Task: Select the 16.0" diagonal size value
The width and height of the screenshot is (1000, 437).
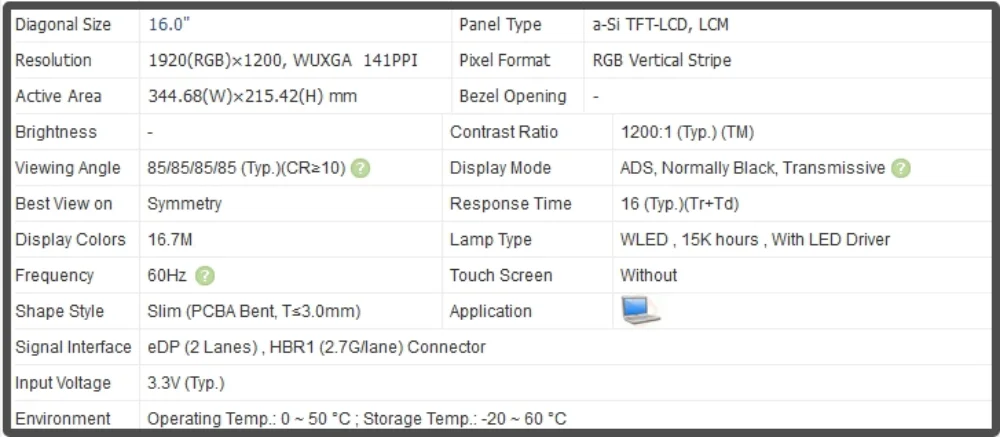Action: [169, 25]
